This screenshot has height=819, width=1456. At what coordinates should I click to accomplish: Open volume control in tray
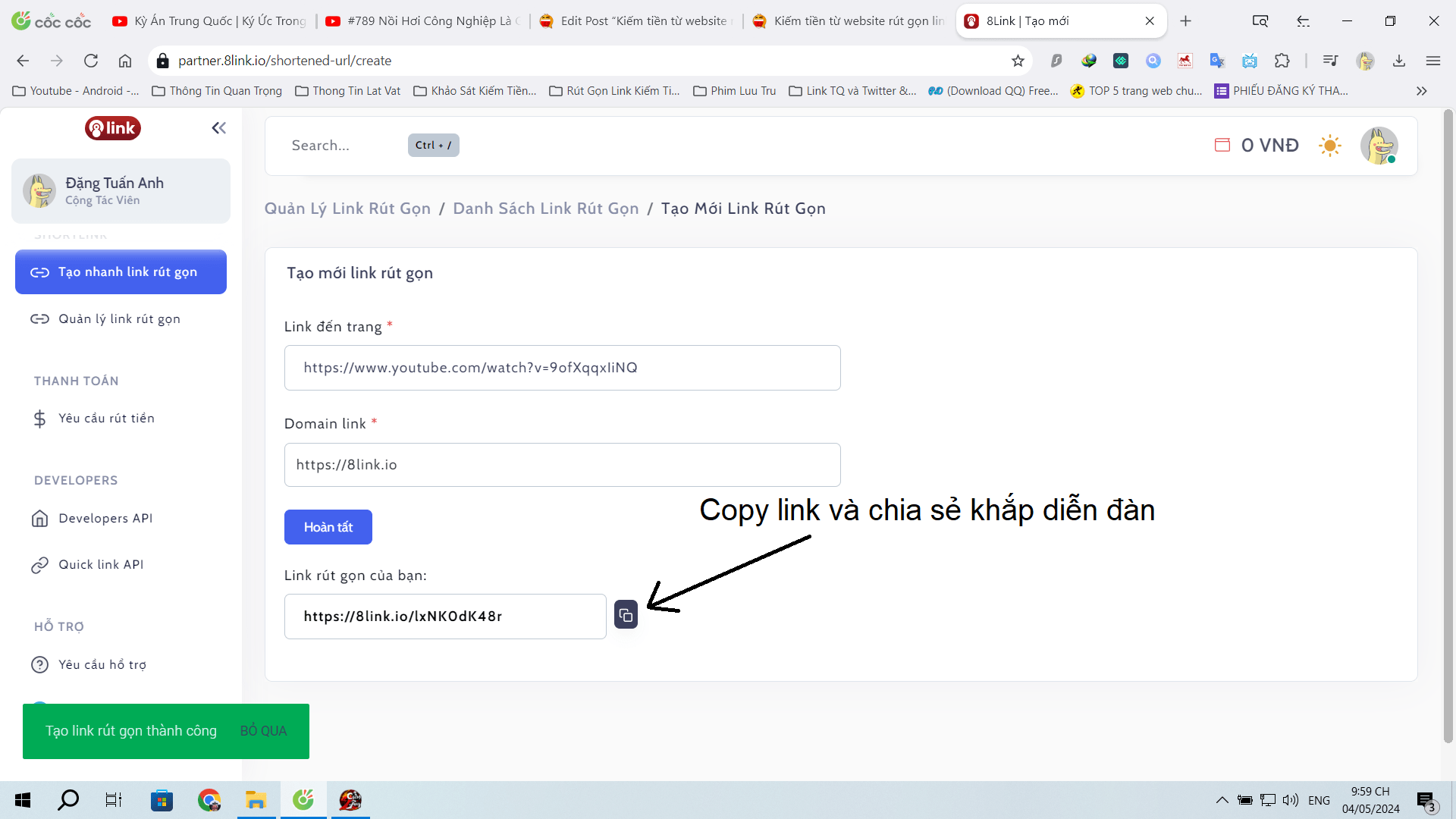pyautogui.click(x=1291, y=800)
